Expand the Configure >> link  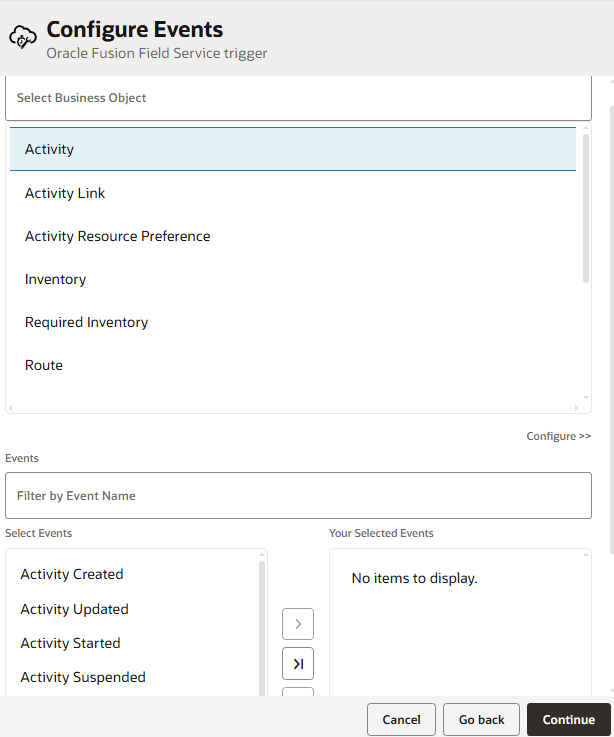click(x=559, y=436)
